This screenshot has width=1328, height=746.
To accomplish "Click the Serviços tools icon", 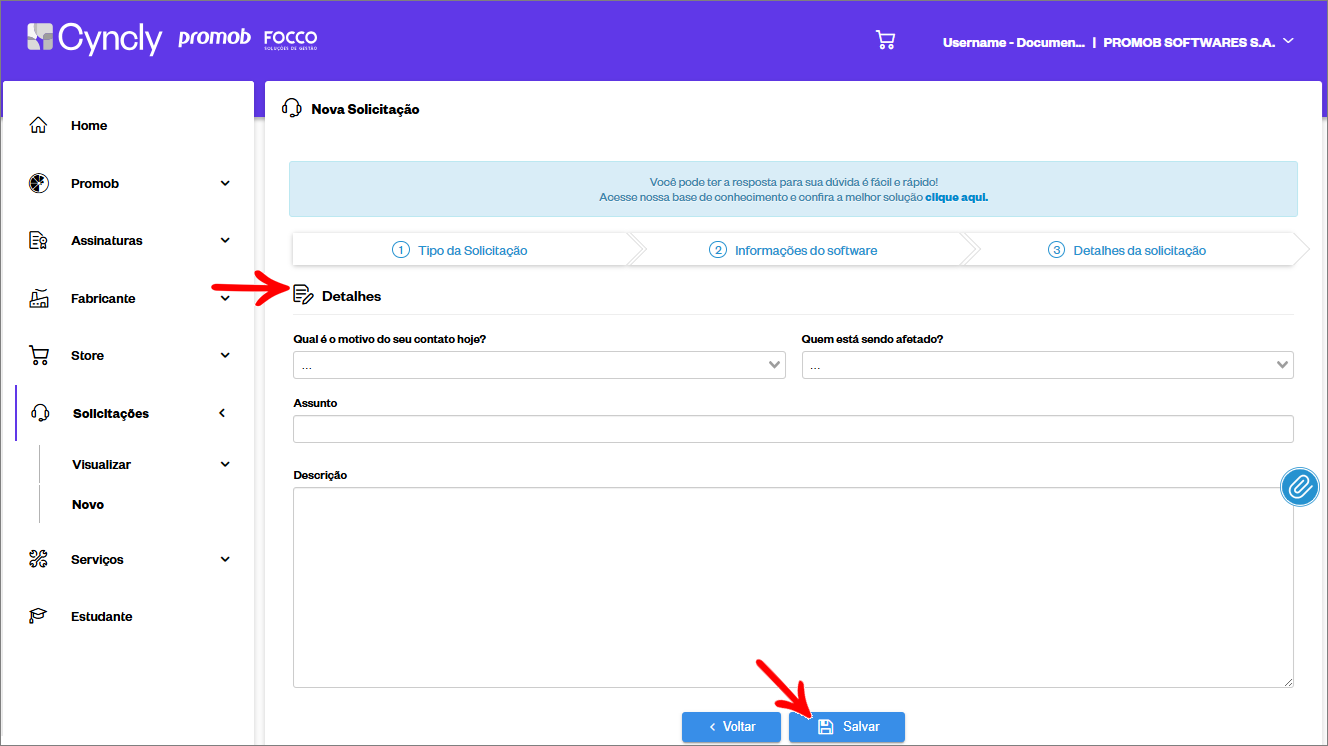I will (x=38, y=559).
